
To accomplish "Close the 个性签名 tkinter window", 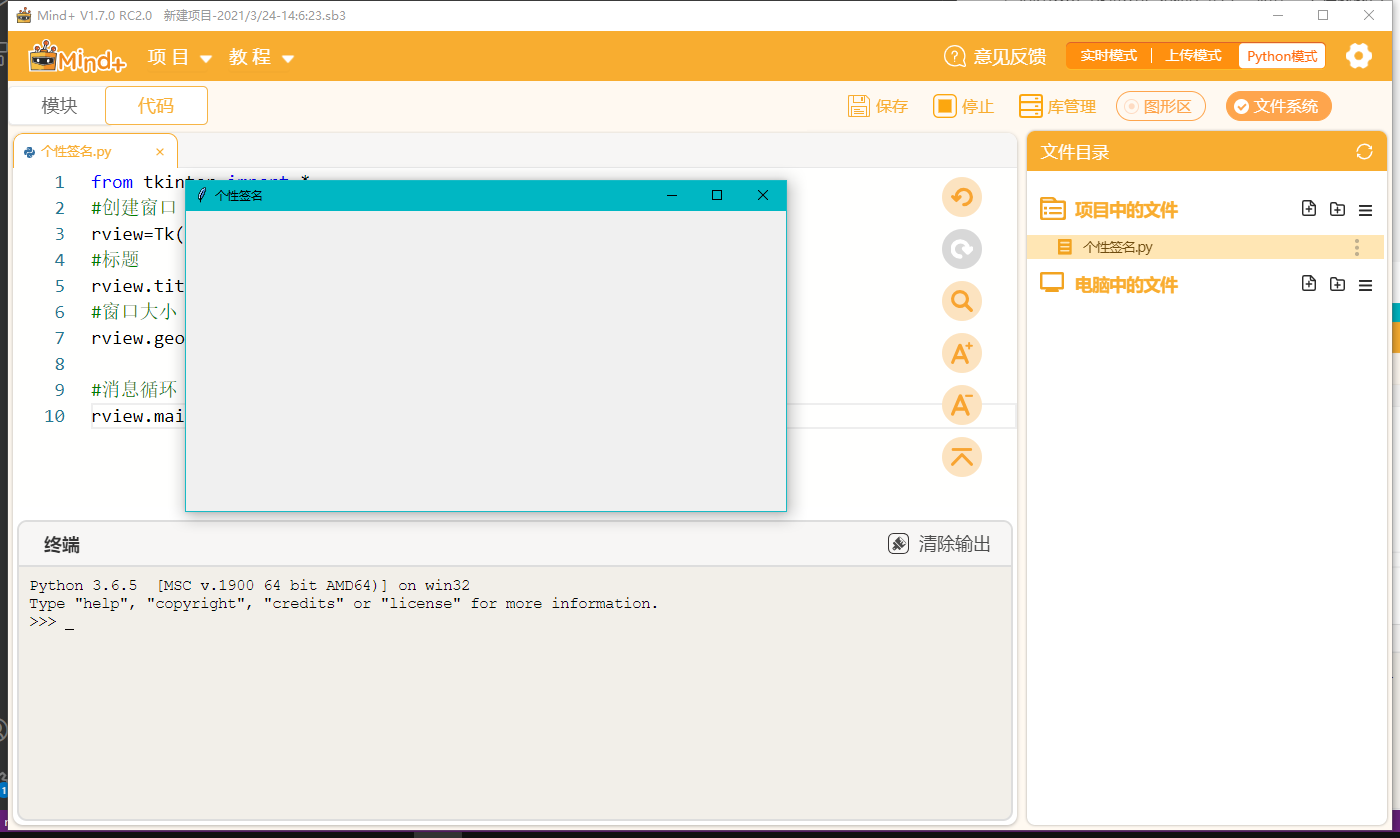I will 763,196.
